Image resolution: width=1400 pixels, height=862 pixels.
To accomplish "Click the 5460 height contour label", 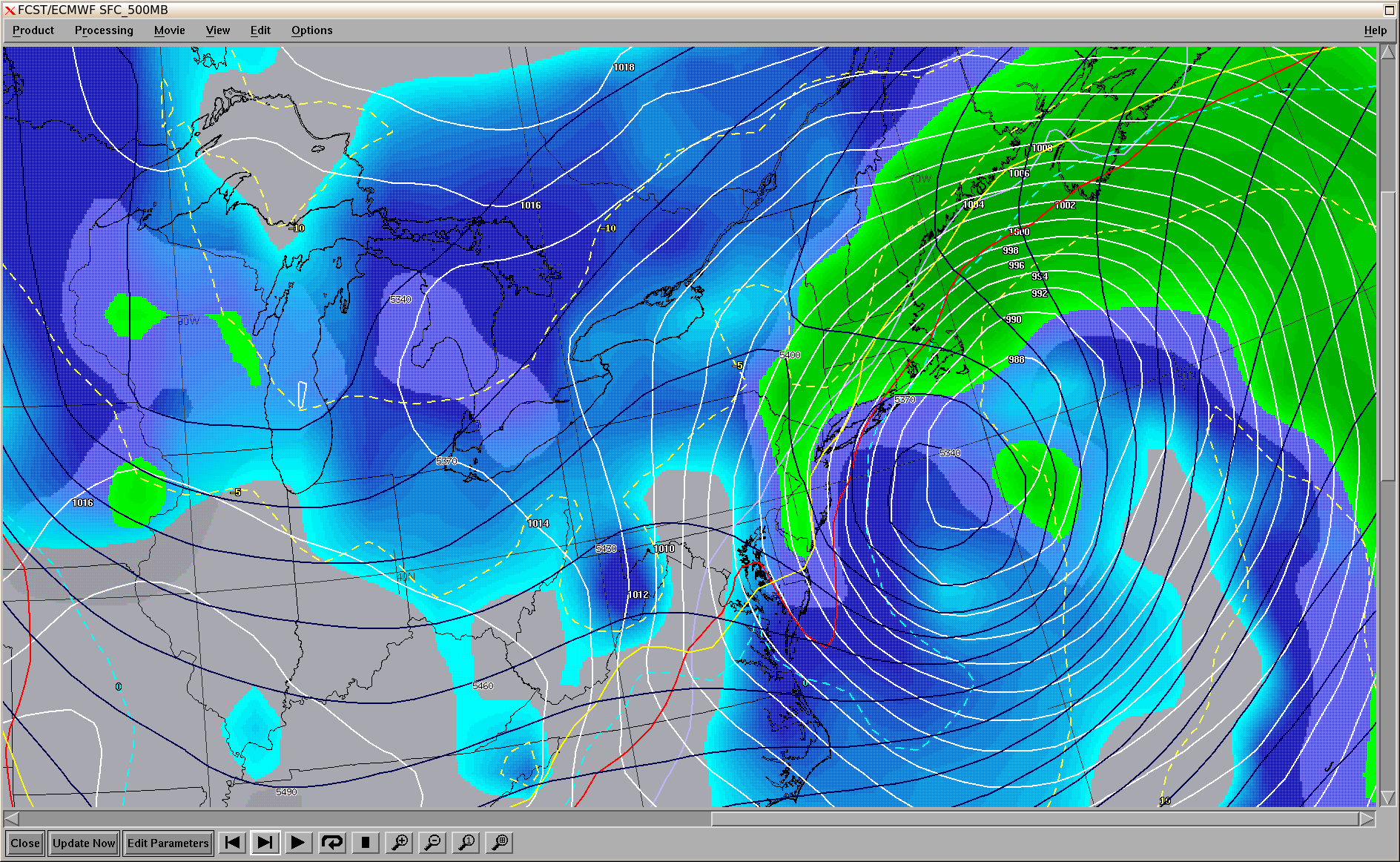I will pos(483,686).
